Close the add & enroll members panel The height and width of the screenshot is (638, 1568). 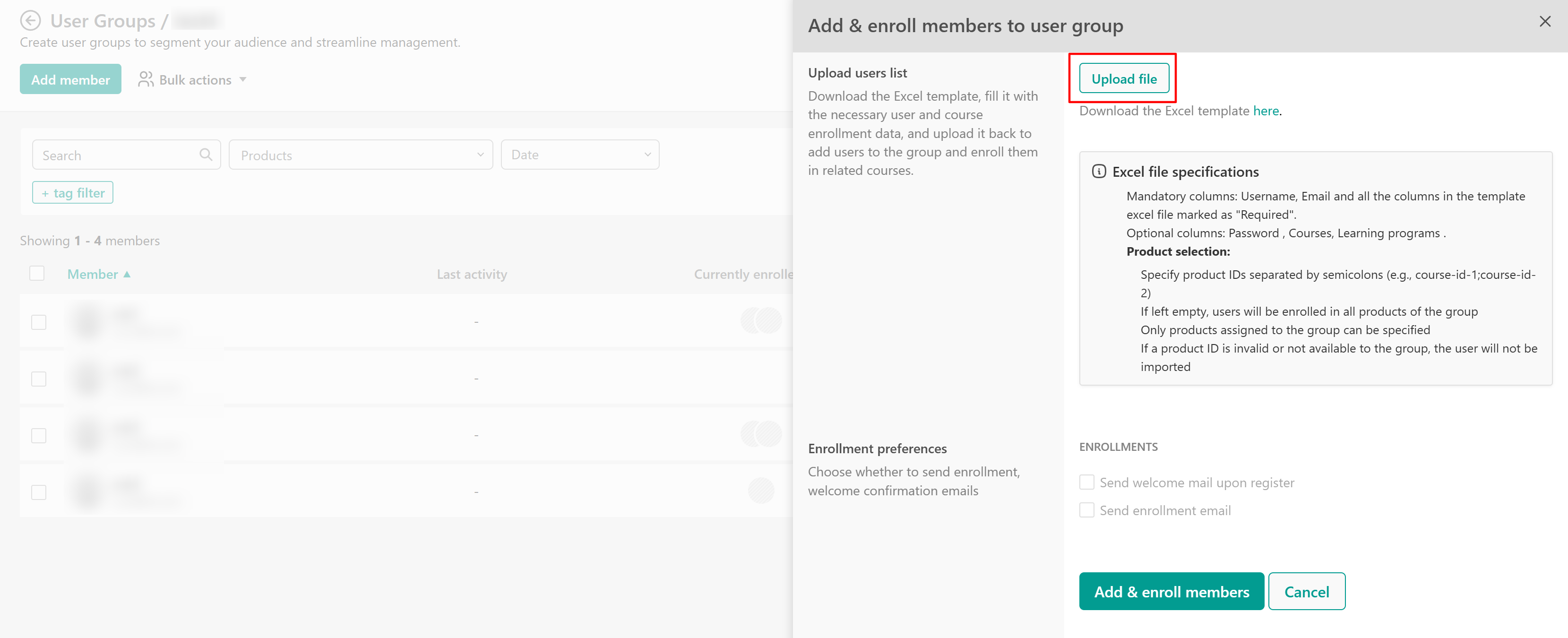click(1544, 22)
